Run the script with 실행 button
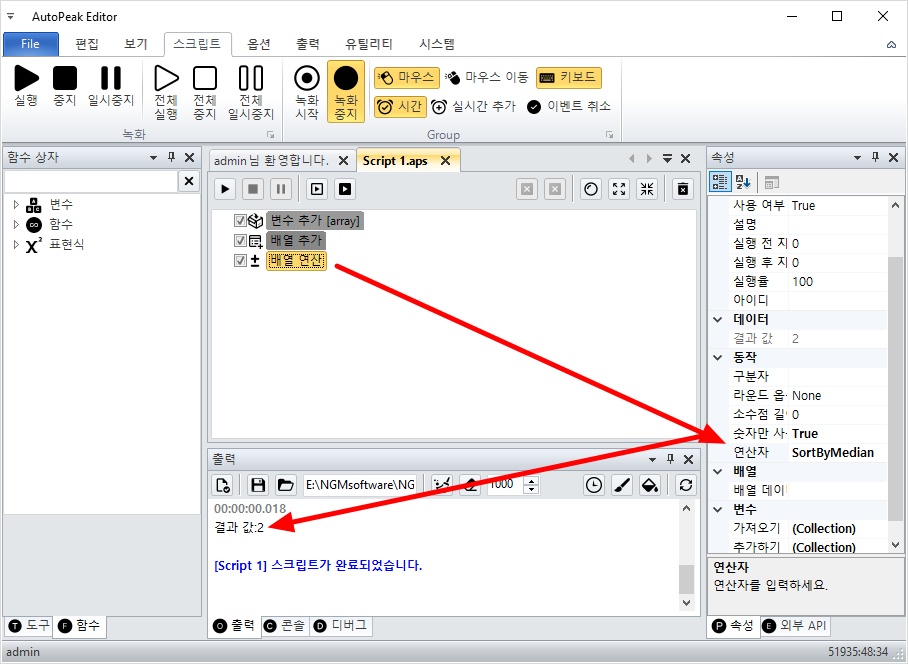This screenshot has height=664, width=908. click(x=26, y=86)
